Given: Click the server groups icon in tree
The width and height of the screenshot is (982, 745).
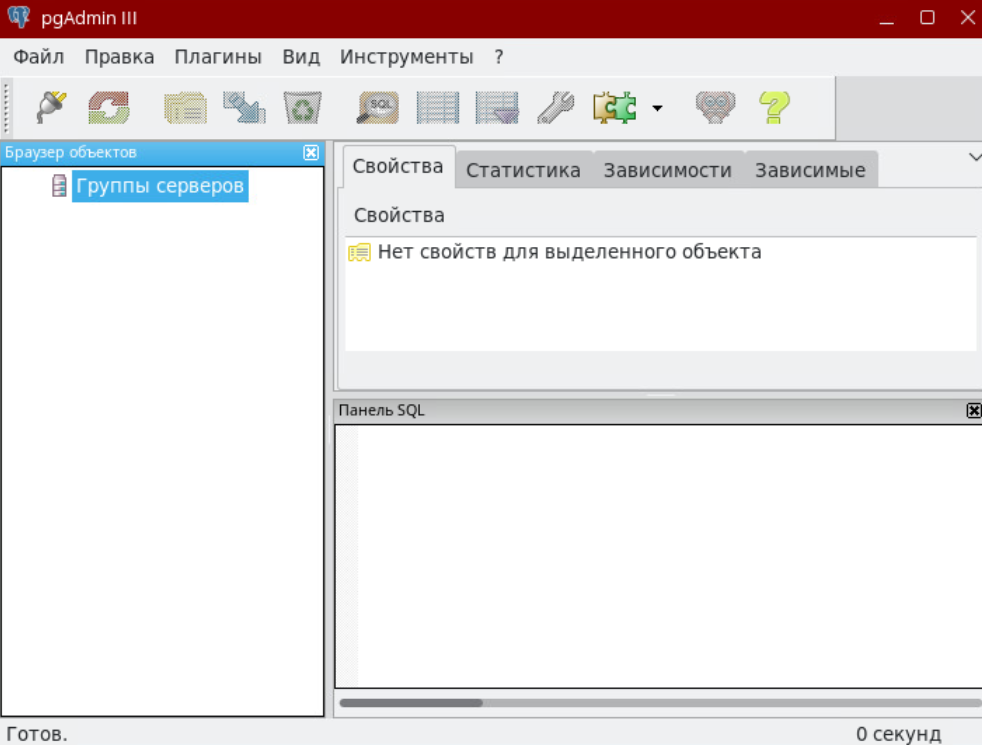Looking at the screenshot, I should pyautogui.click(x=59, y=186).
